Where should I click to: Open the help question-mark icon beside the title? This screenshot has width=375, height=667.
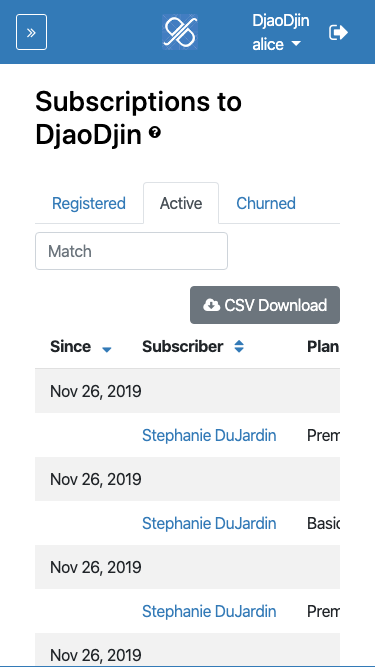coord(155,133)
